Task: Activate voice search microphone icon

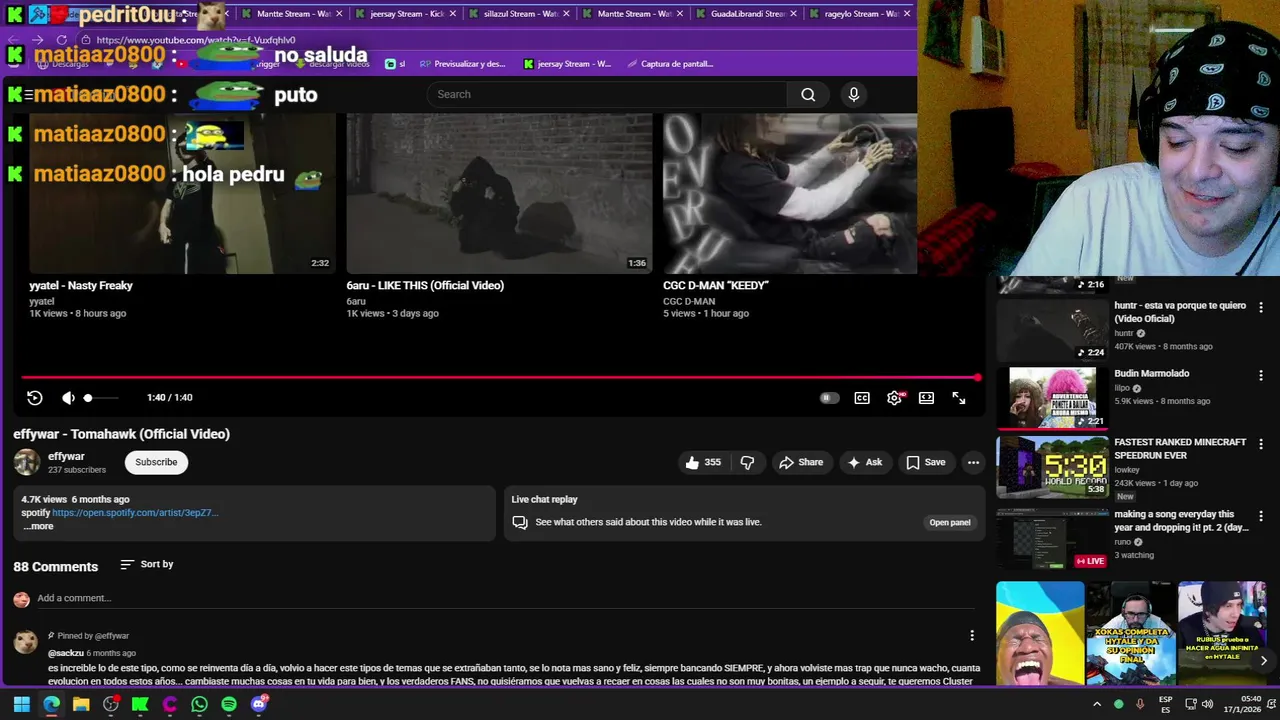Action: 853,94
